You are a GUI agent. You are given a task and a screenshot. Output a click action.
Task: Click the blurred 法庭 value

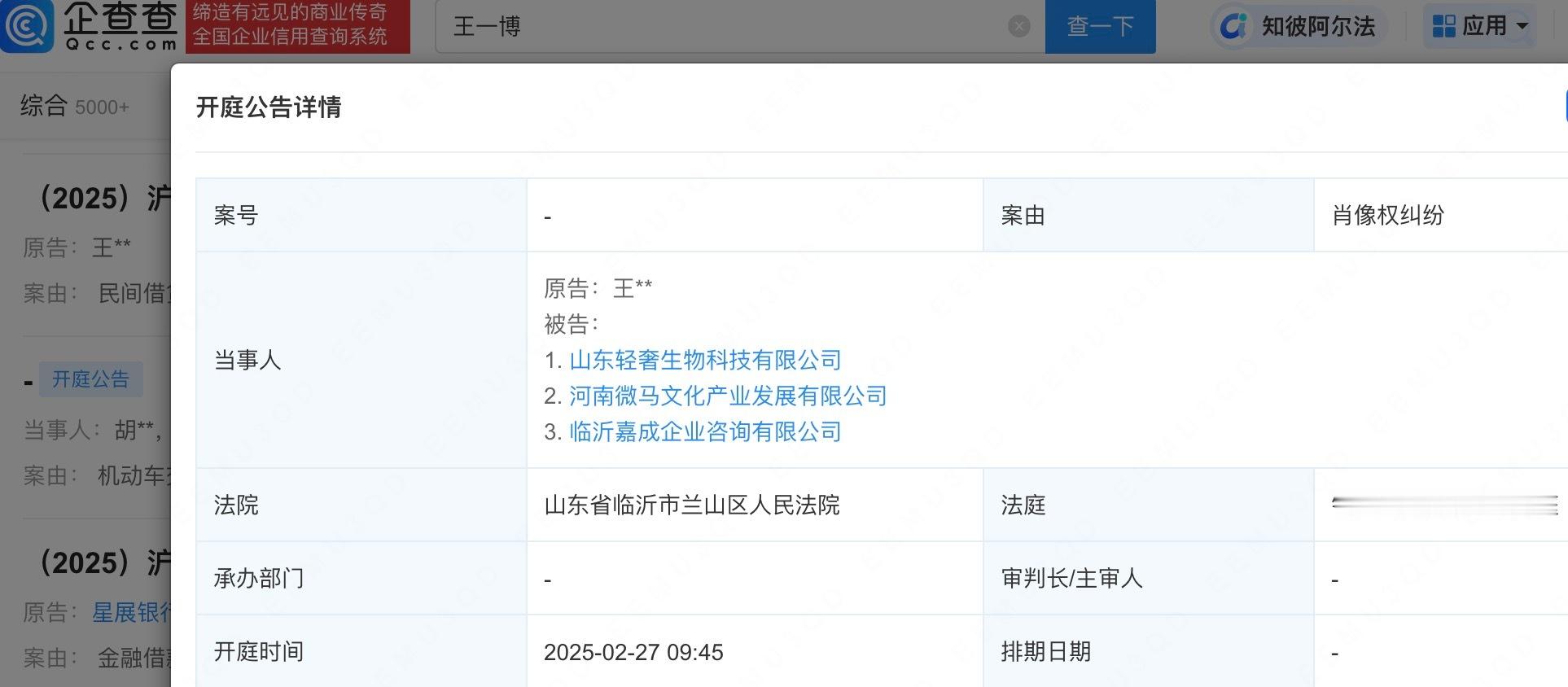pos(1444,505)
